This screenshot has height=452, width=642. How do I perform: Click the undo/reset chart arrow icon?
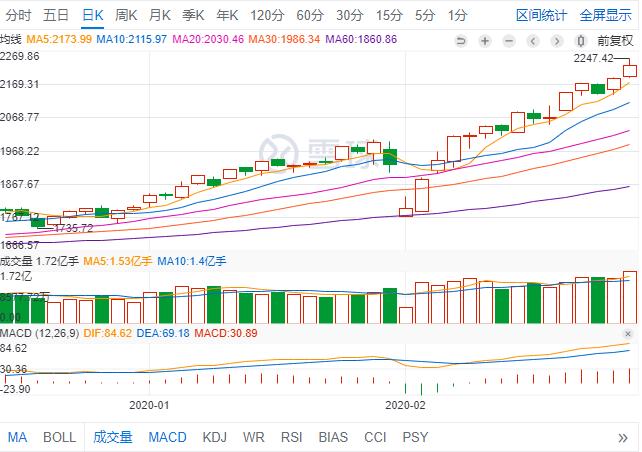[461, 41]
